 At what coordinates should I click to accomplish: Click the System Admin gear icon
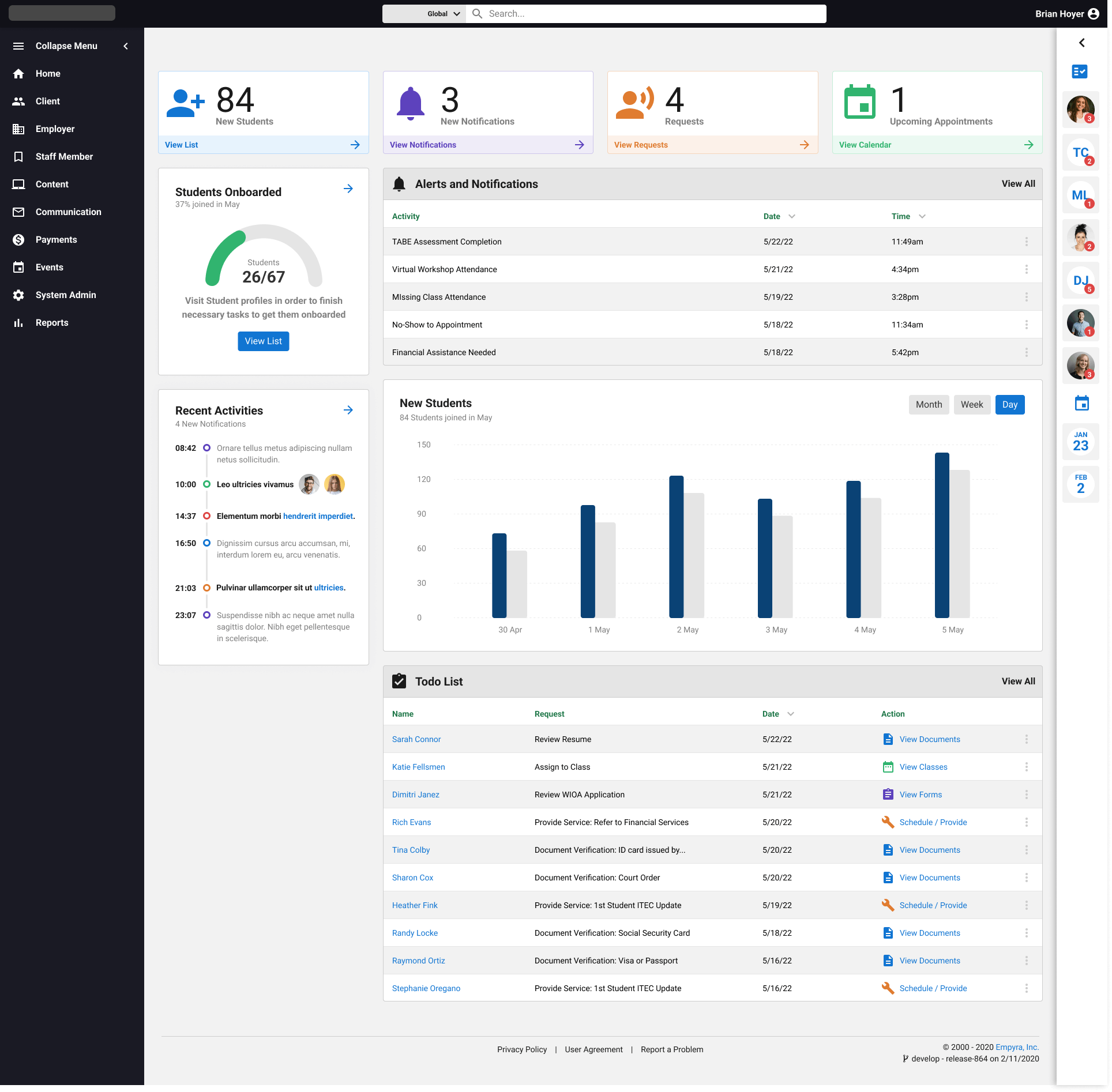[18, 295]
